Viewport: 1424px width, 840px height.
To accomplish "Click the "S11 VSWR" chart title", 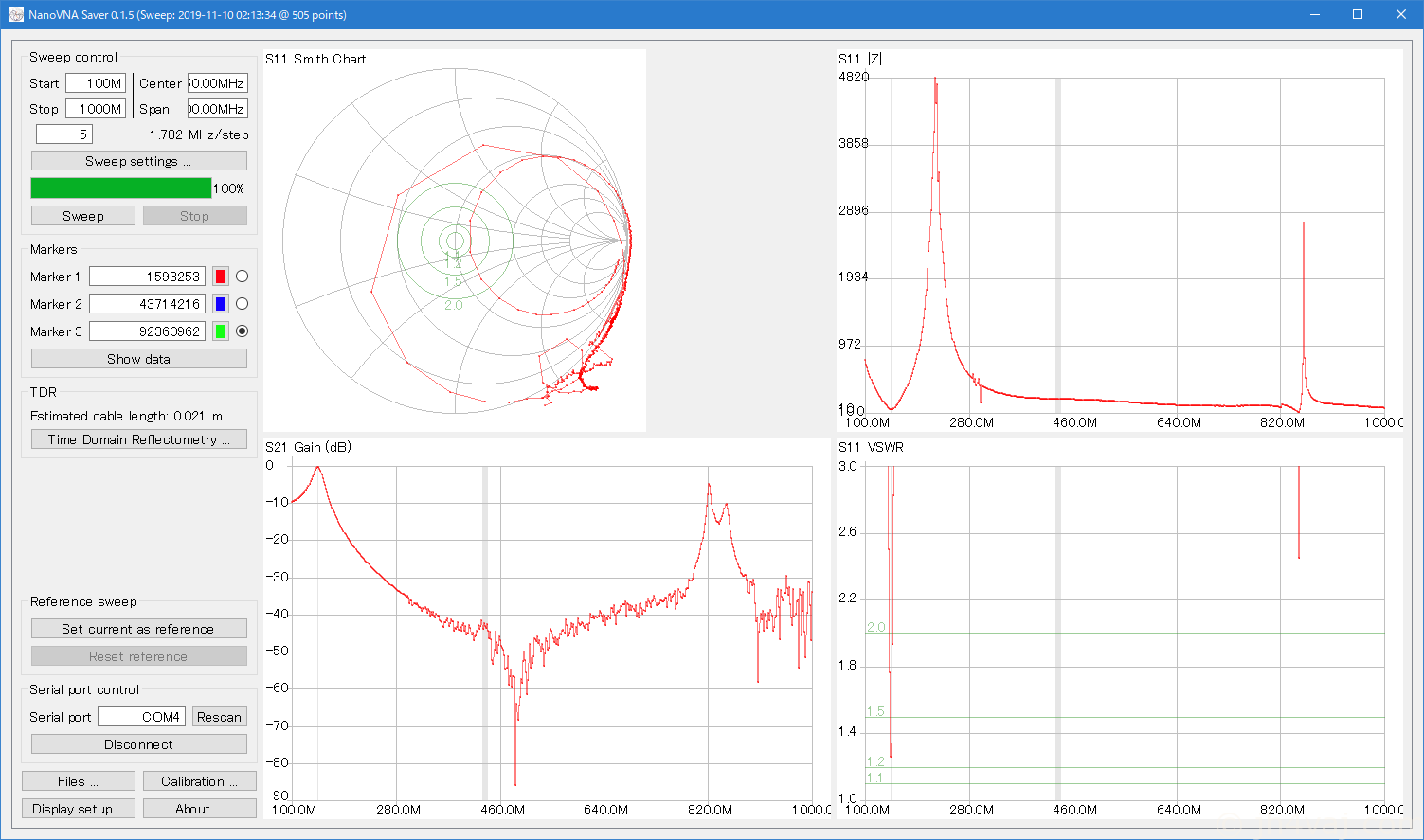I will tap(871, 447).
